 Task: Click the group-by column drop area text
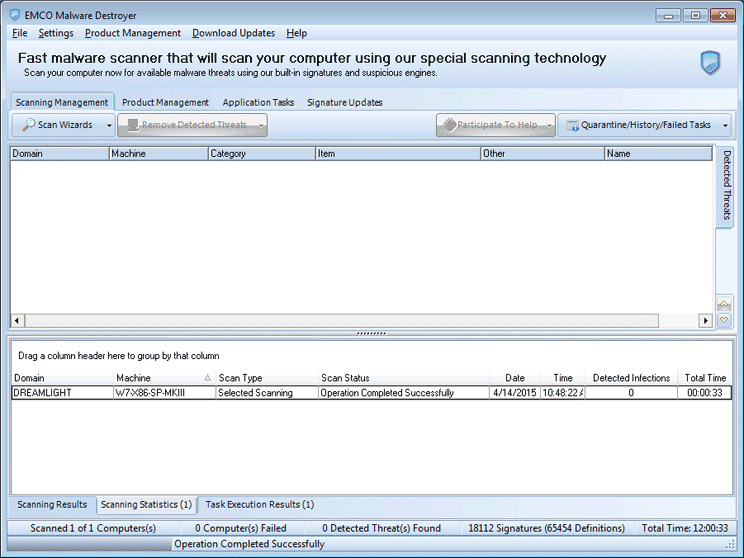[x=119, y=356]
